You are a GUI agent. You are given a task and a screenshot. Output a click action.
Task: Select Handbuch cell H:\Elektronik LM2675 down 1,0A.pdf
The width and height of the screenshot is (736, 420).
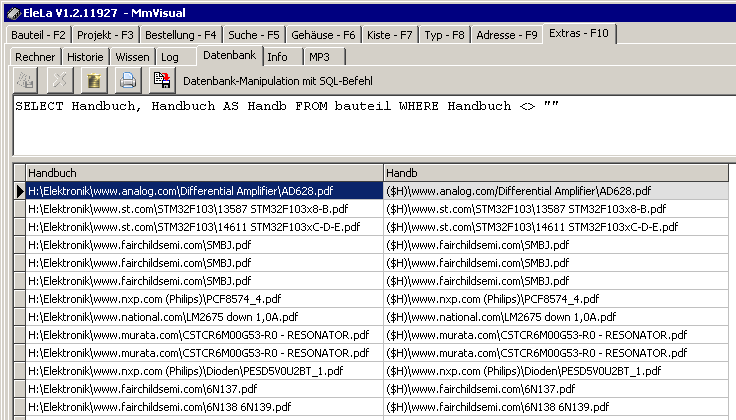[x=204, y=317]
